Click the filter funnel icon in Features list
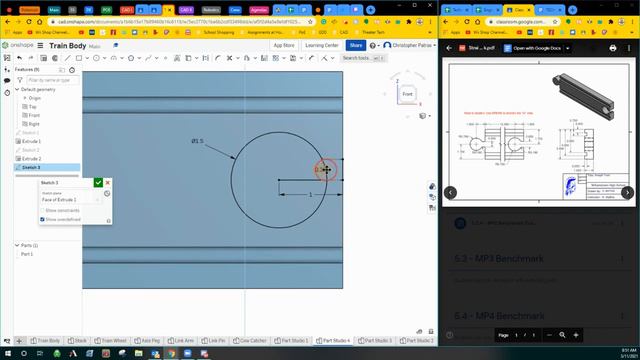This screenshot has height=360, width=640. 20,80
